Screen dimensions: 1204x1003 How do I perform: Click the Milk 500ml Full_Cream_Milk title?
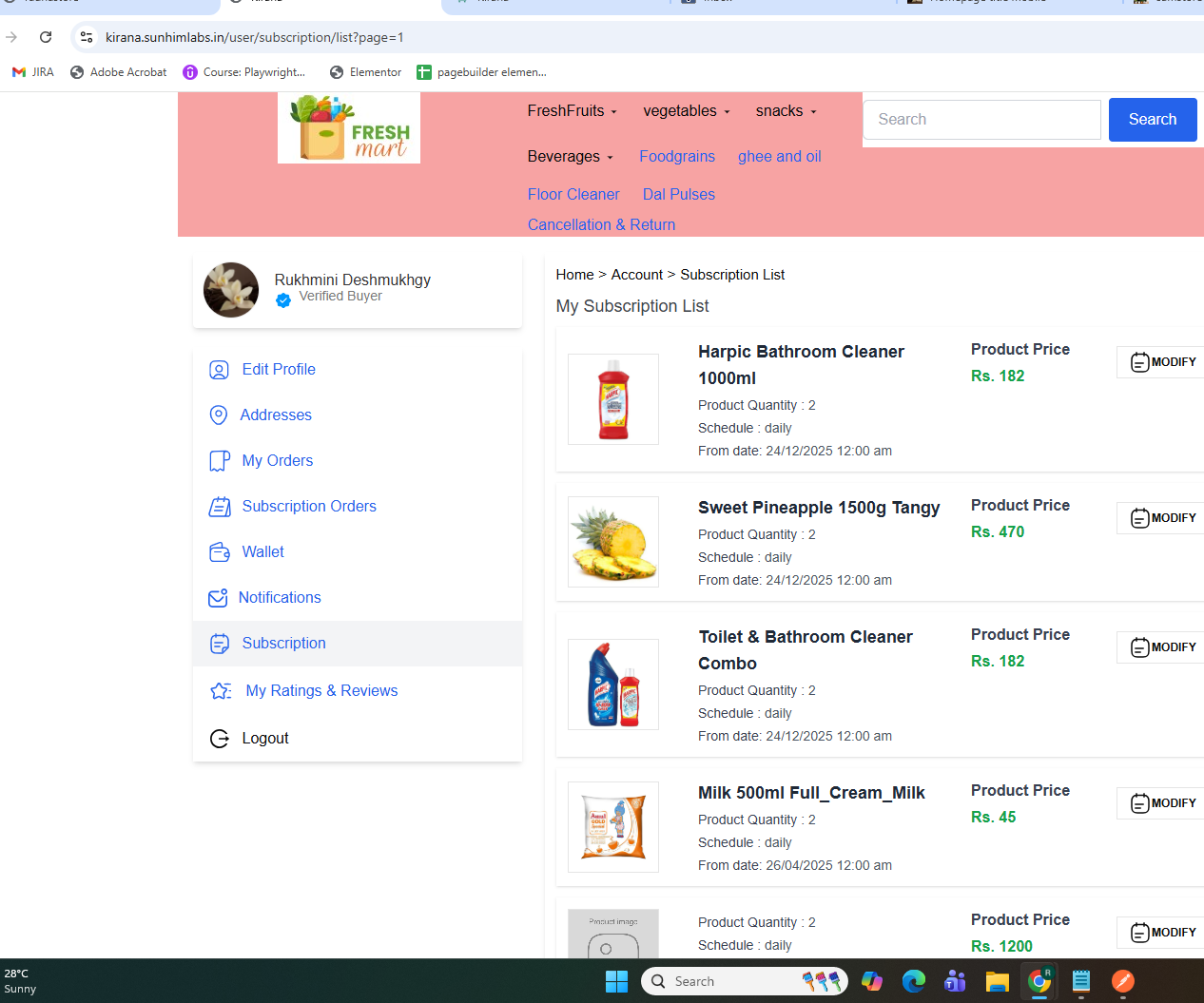click(x=811, y=793)
